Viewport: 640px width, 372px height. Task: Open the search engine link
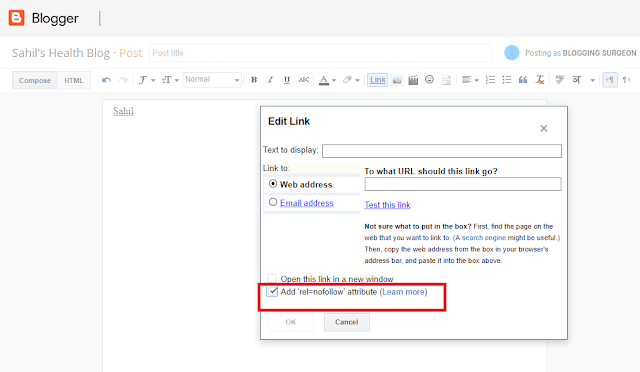(484, 238)
